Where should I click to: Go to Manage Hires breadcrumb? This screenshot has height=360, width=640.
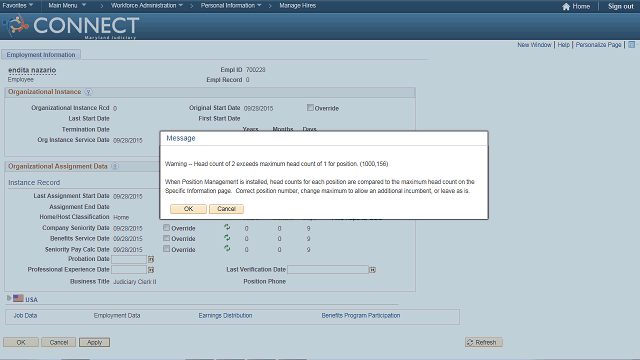(298, 6)
